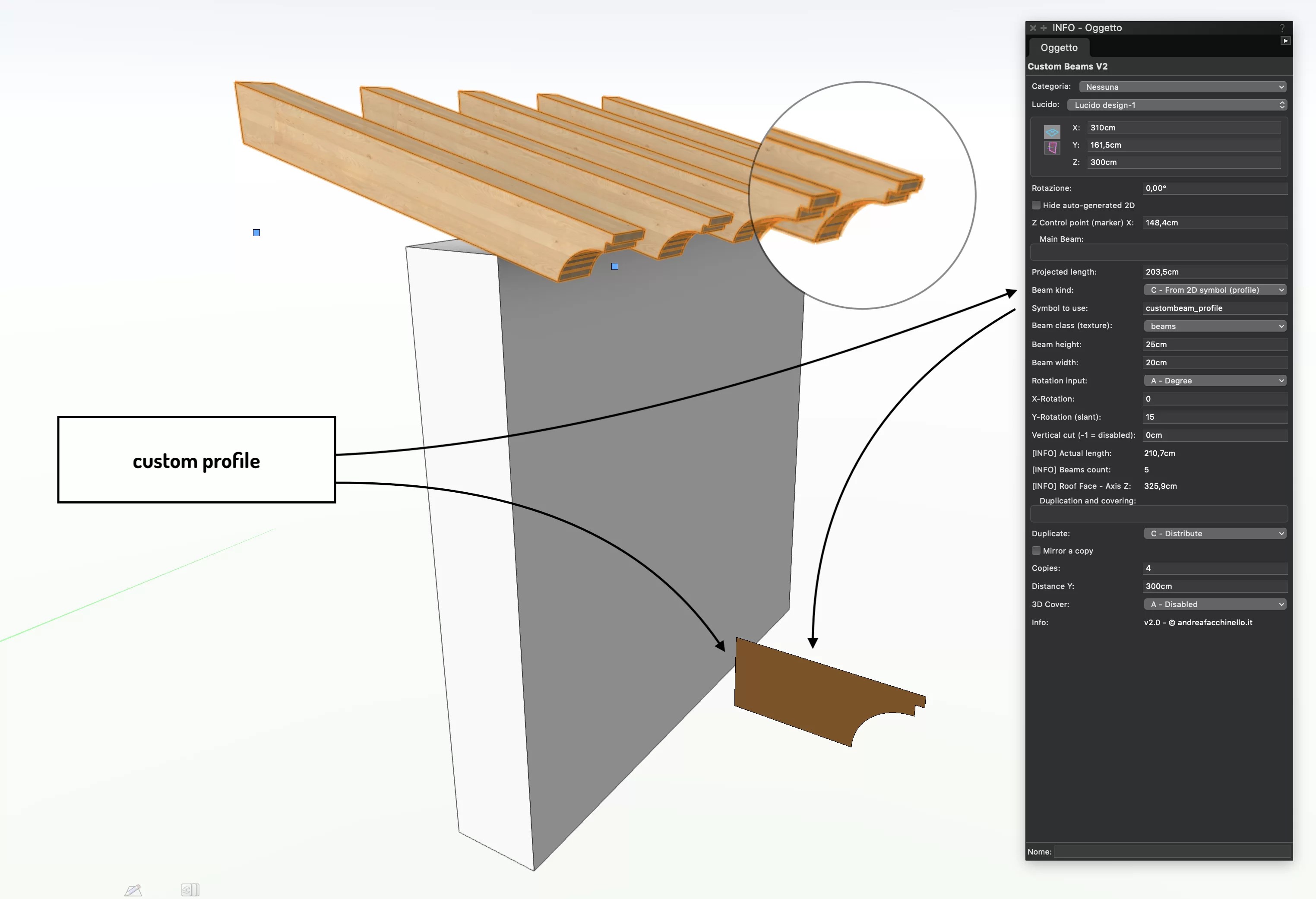This screenshot has height=899, width=1316.
Task: Select the layer plane icon beside the X coordinate
Action: pos(1052,131)
